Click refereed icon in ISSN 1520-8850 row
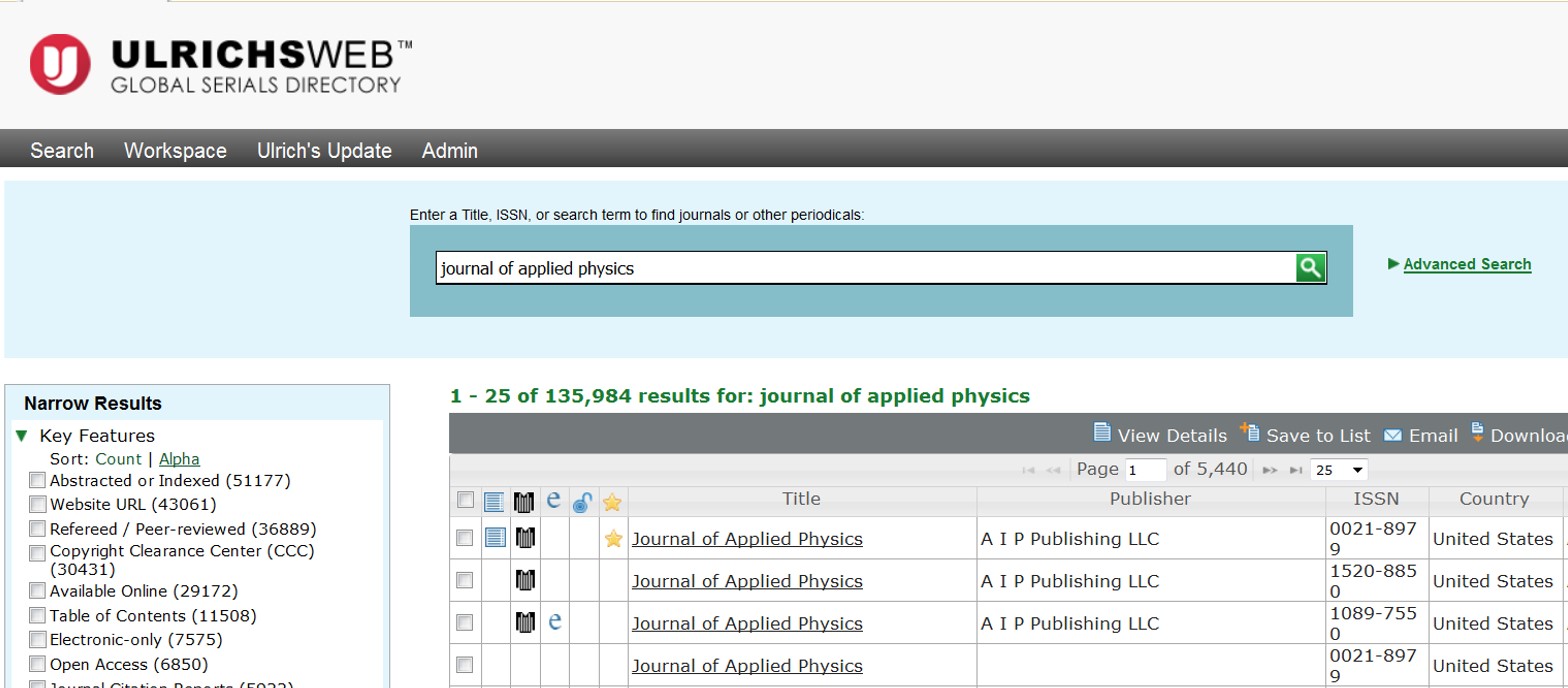The width and height of the screenshot is (1568, 688). pos(524,580)
